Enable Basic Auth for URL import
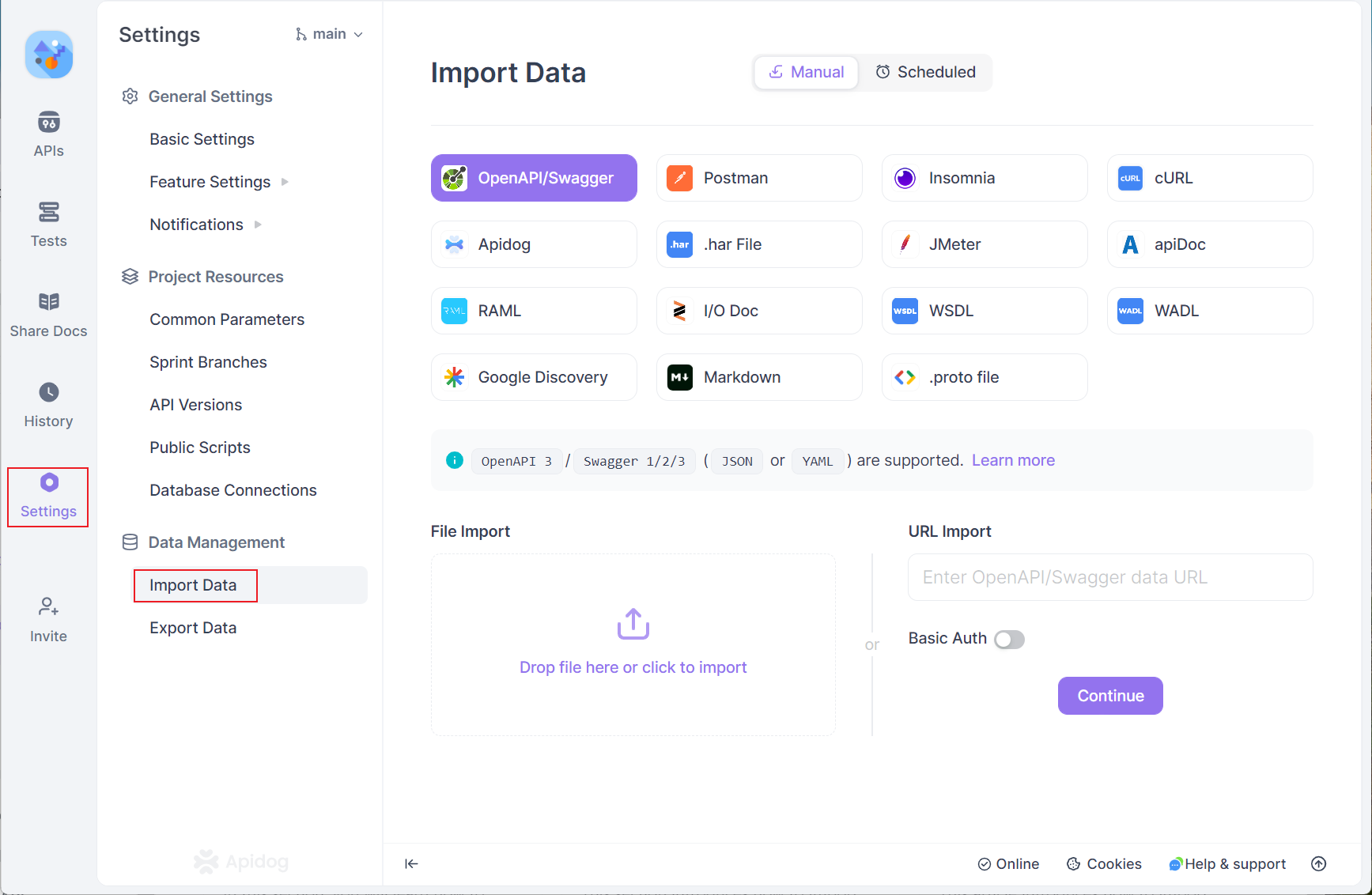This screenshot has height=895, width=1372. pyautogui.click(x=1009, y=639)
